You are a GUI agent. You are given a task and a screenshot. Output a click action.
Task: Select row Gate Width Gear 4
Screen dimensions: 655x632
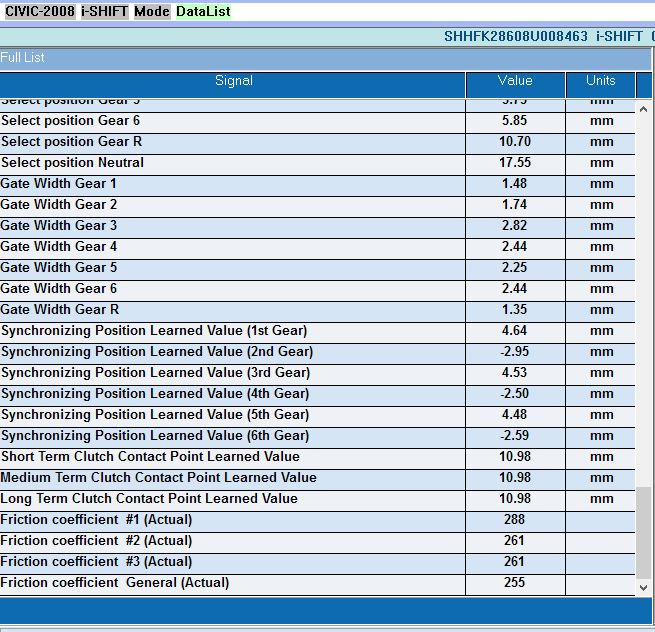[x=317, y=247]
